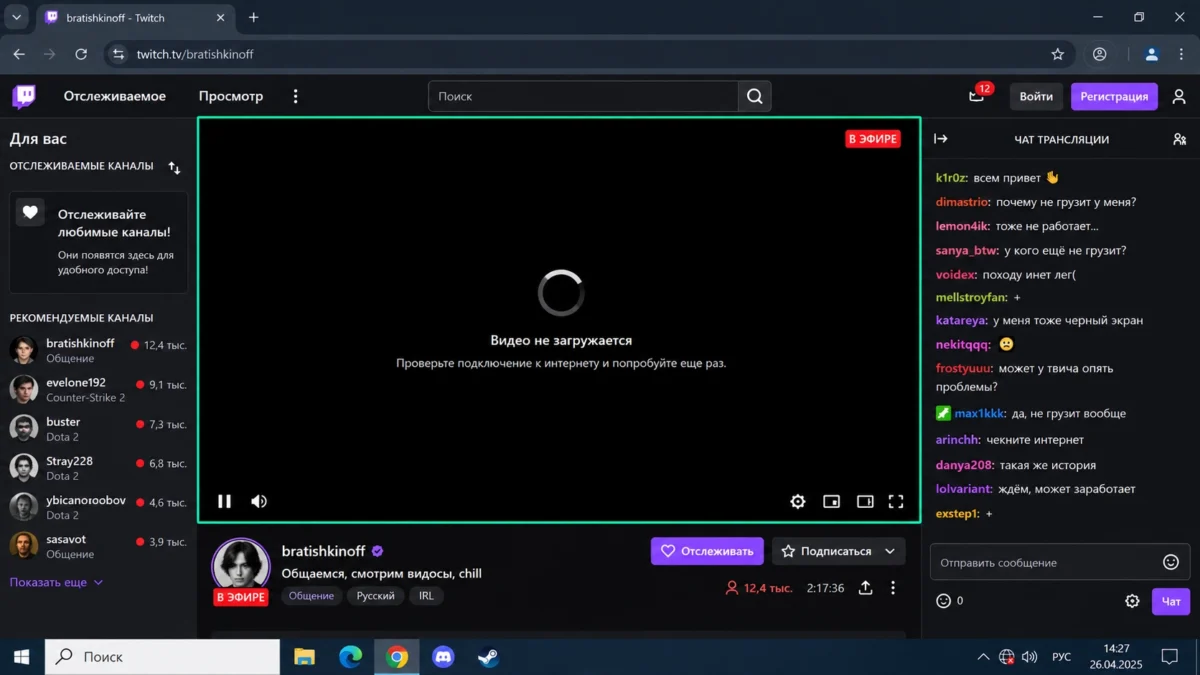Screen dimensions: 1200x675
Task: Open Microsoft Edge from the taskbar
Action: pyautogui.click(x=350, y=657)
